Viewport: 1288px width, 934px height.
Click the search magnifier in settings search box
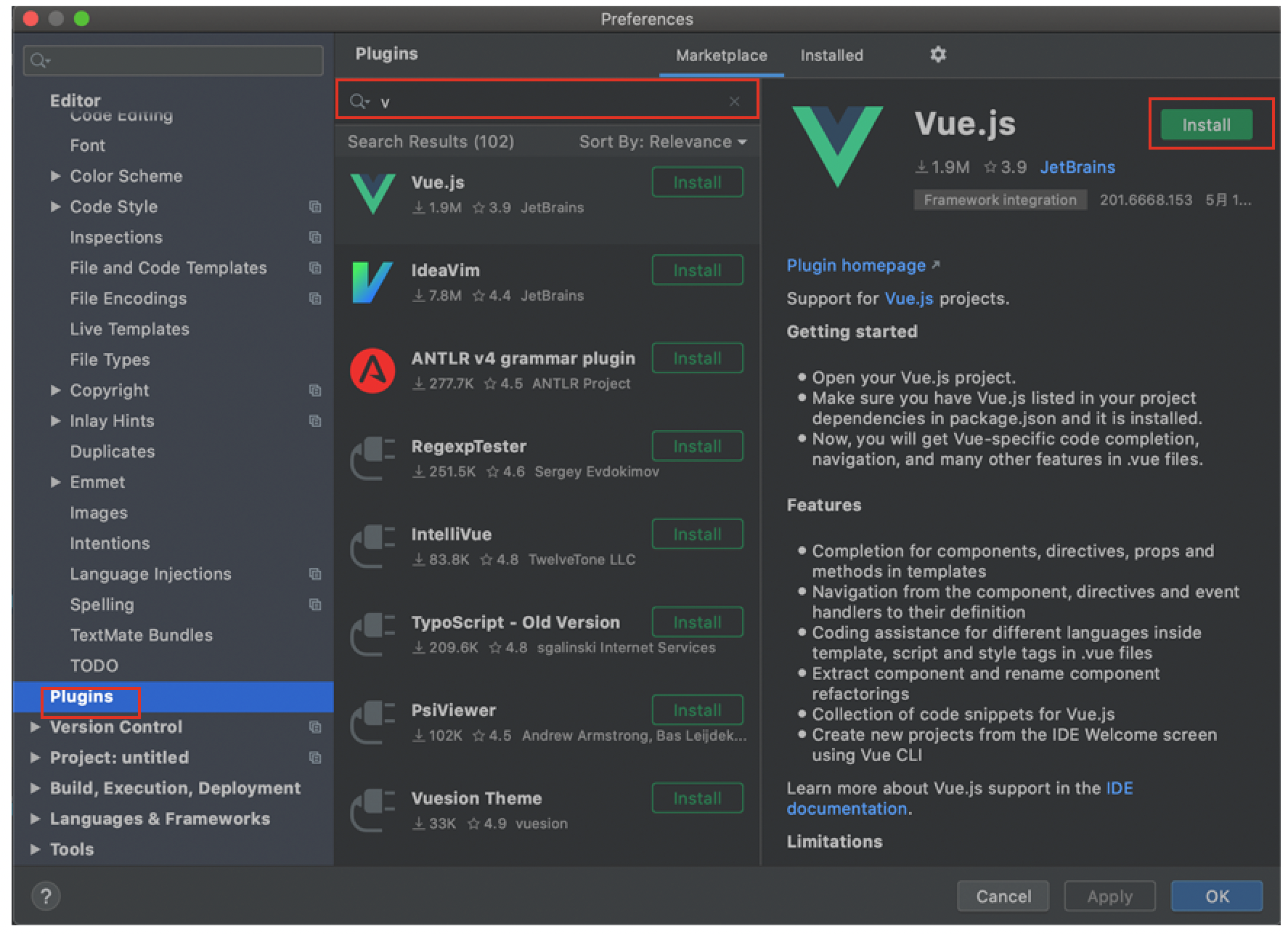pos(40,61)
